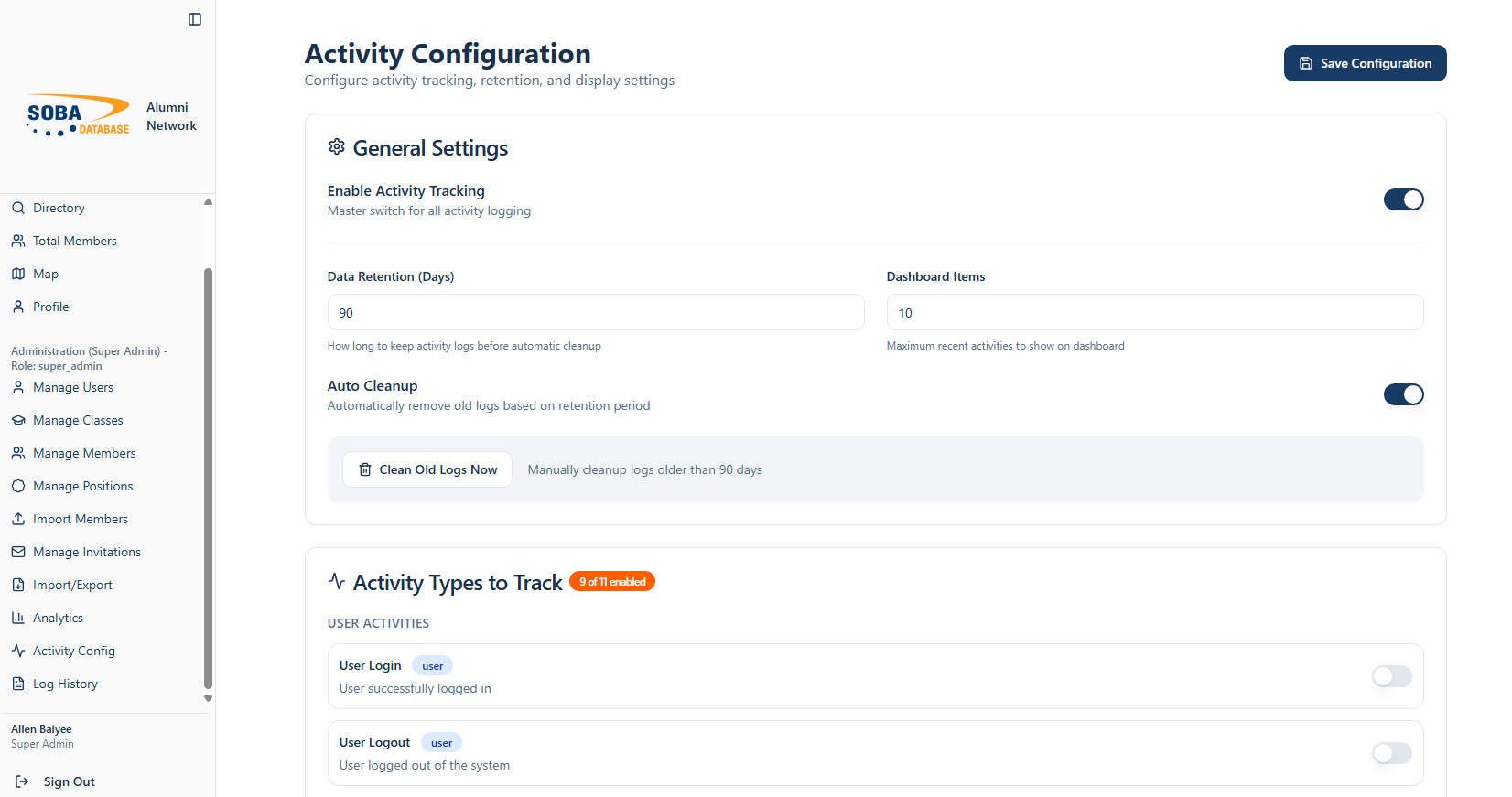Focus the Dashboard Items field
Image resolution: width=1512 pixels, height=797 pixels.
pos(1155,312)
